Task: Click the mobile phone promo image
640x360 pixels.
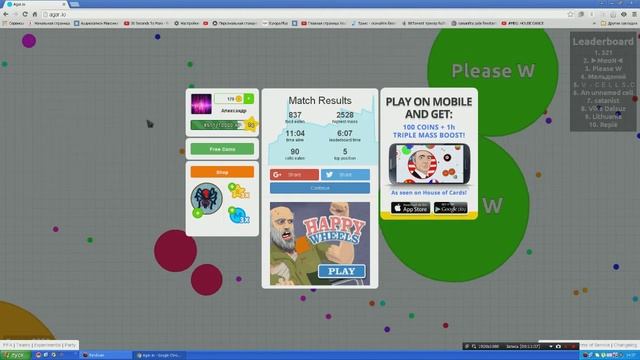Action: click(x=429, y=164)
